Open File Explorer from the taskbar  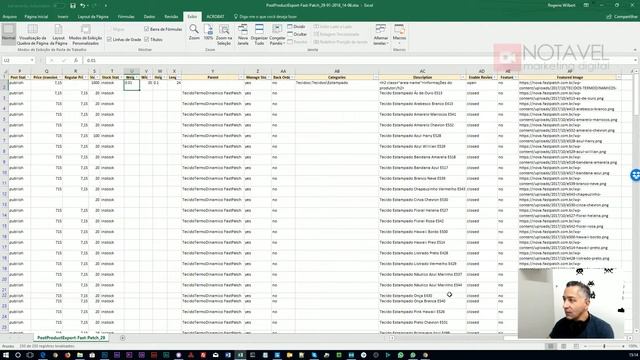[x=80, y=355]
